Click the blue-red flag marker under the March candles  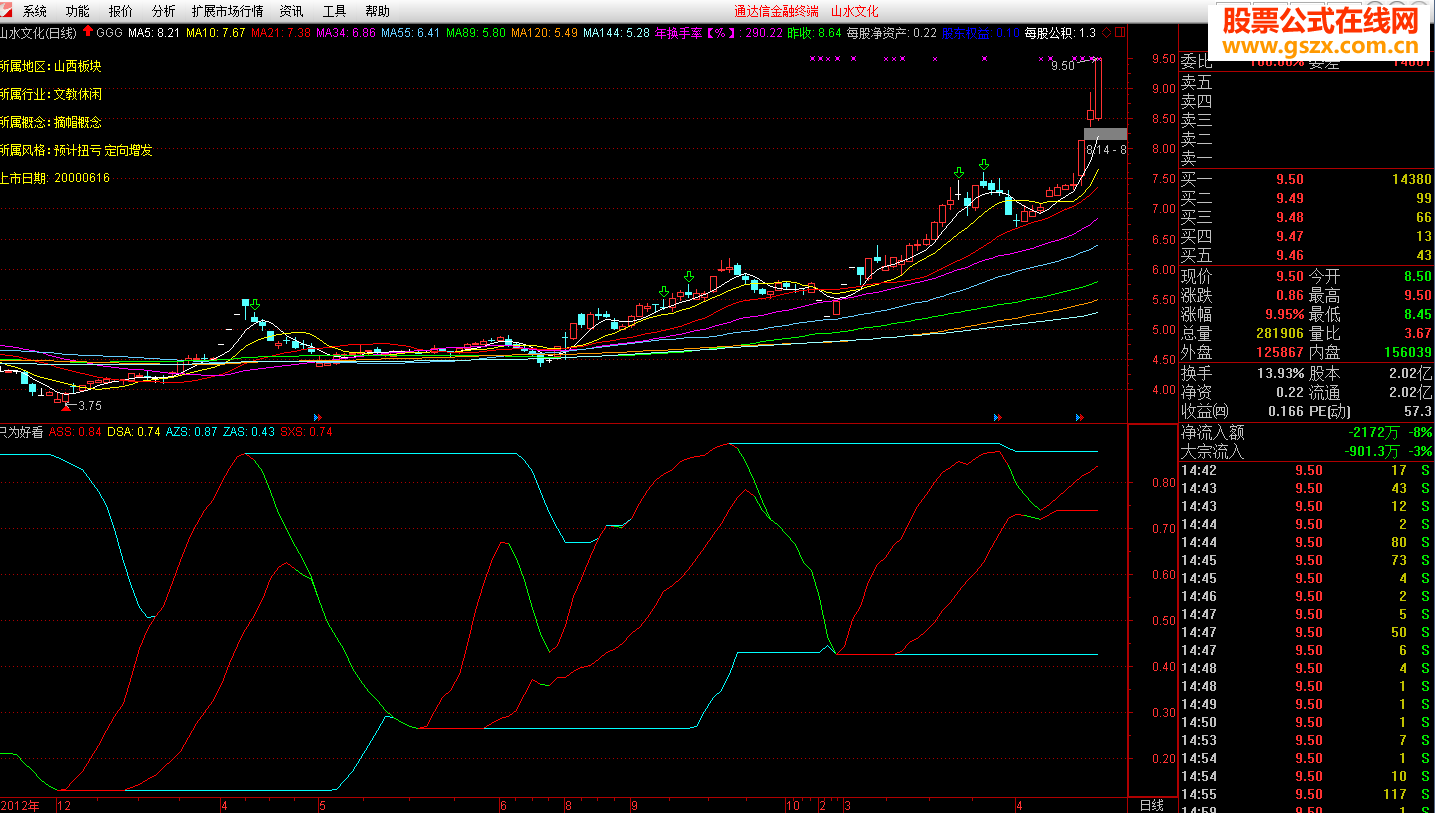click(998, 416)
